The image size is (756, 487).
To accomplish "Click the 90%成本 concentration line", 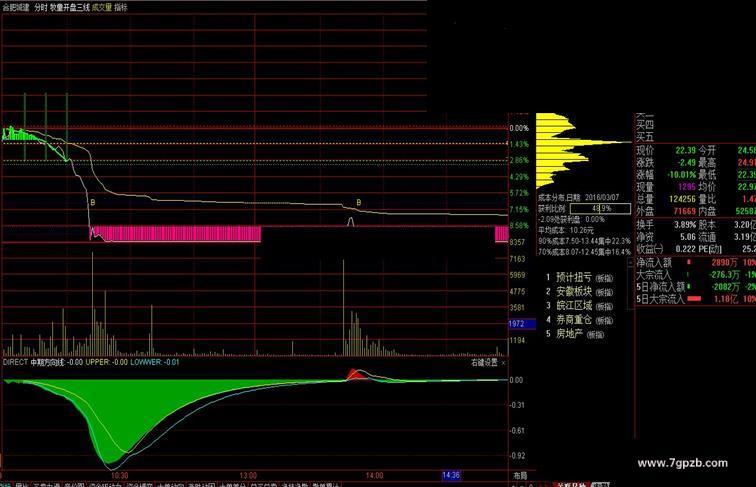I will [584, 241].
